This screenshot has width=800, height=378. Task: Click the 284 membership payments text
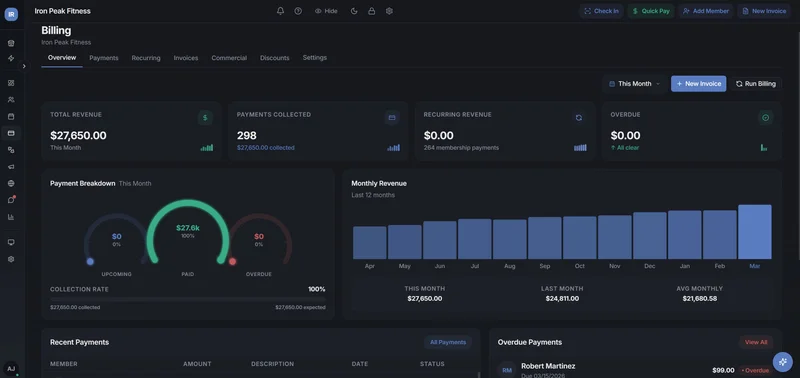[461, 148]
